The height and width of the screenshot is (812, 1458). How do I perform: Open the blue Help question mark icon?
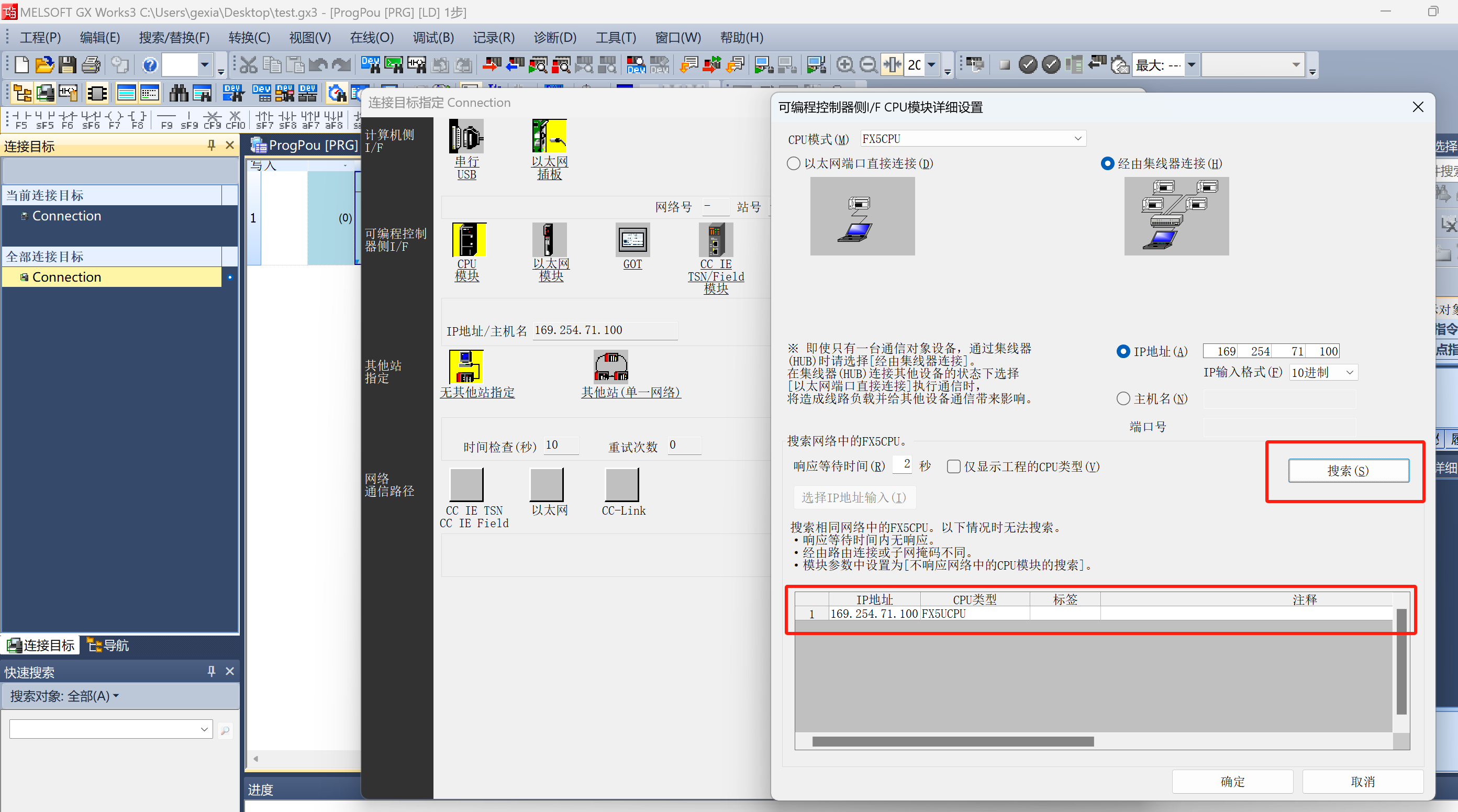(149, 65)
